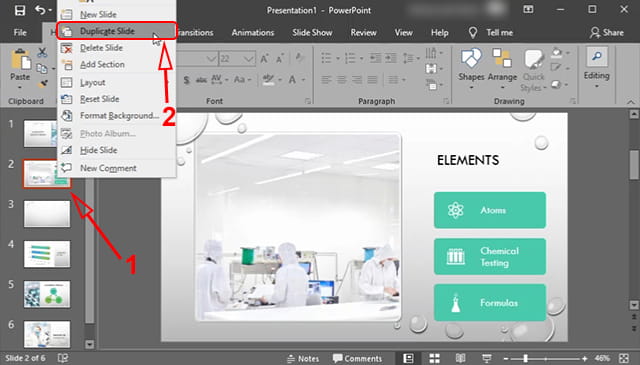This screenshot has height=365, width=640.
Task: Click the Share button
Action: pos(607,32)
